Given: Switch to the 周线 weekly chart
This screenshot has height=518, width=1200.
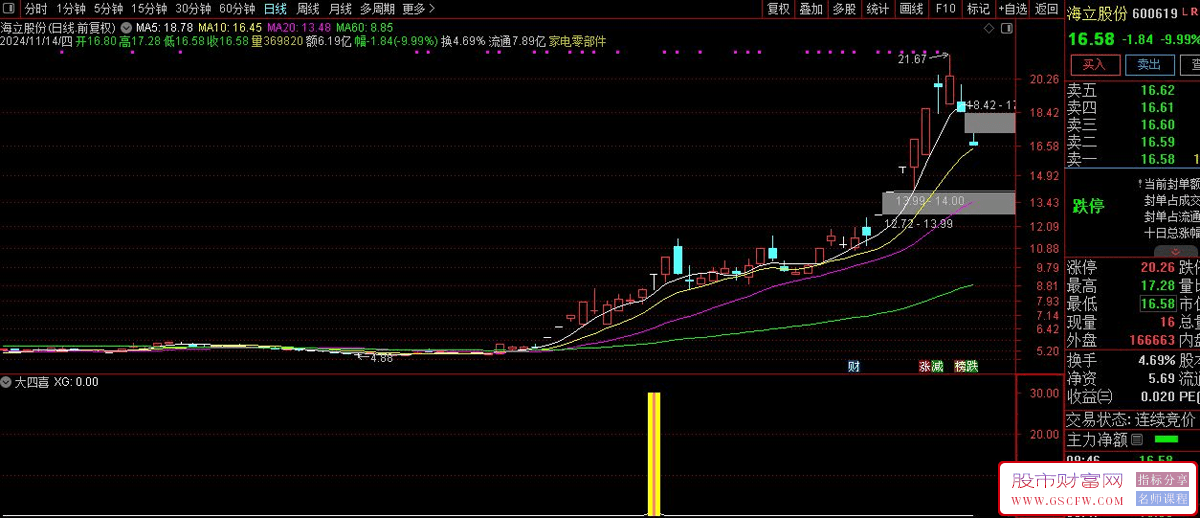Looking at the screenshot, I should click(x=308, y=9).
